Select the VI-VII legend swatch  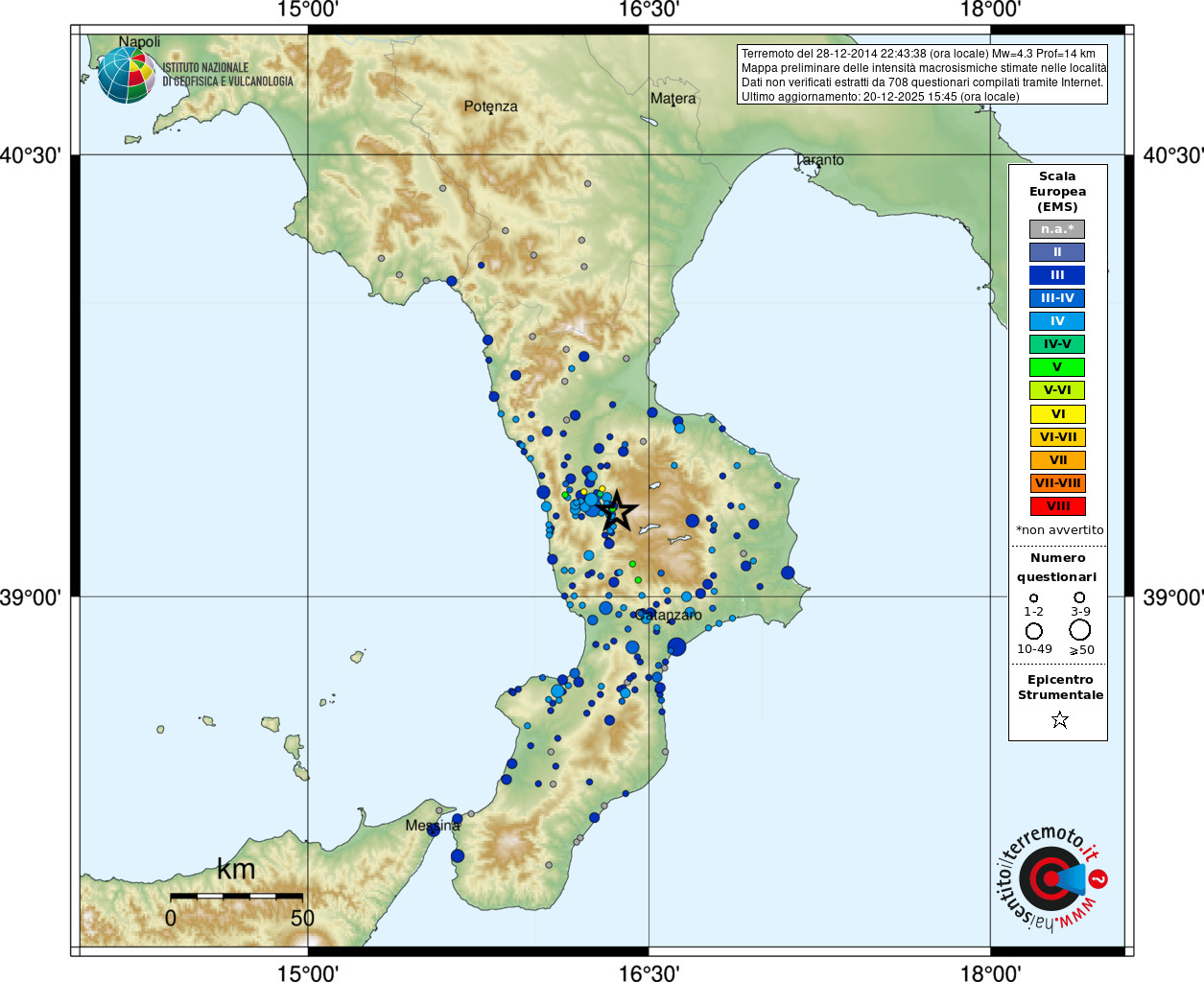[x=1057, y=437]
